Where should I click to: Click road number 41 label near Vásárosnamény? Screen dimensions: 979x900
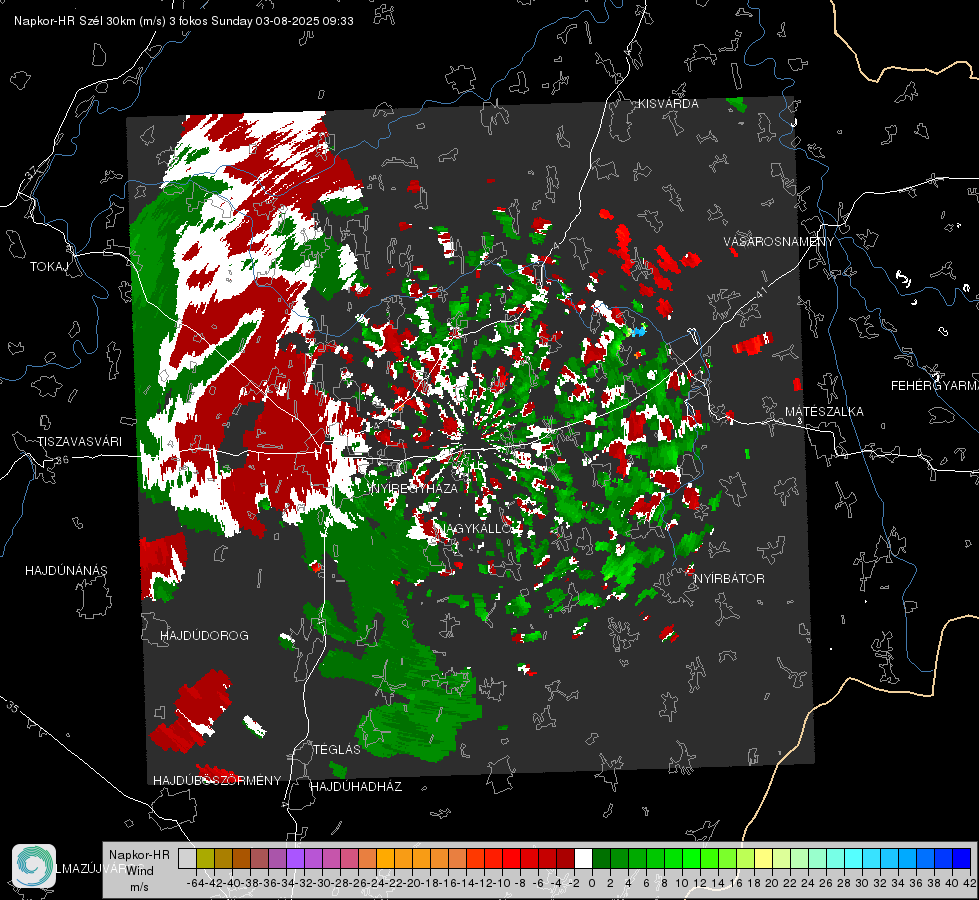(761, 292)
